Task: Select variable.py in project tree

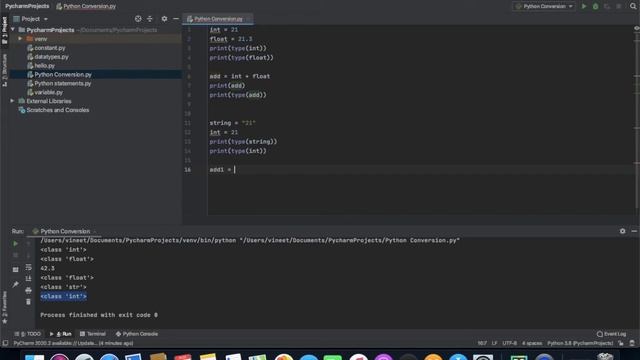Action: [x=49, y=92]
